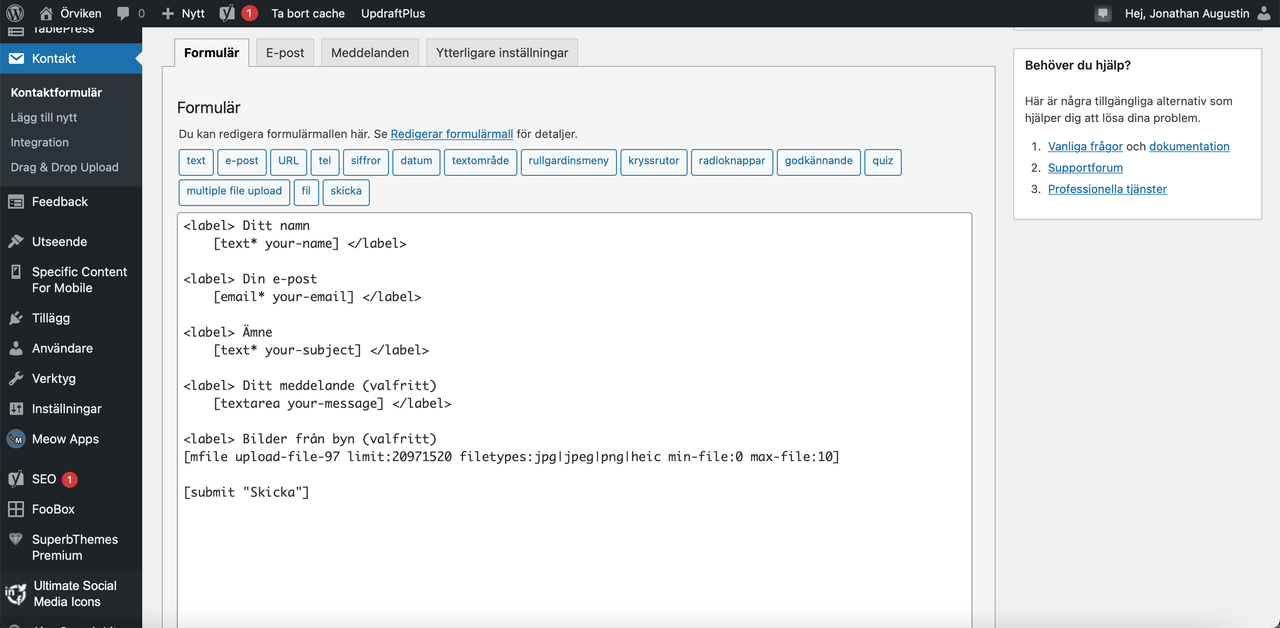1280x628 pixels.
Task: Open the comments bubble icon
Action: coord(123,14)
